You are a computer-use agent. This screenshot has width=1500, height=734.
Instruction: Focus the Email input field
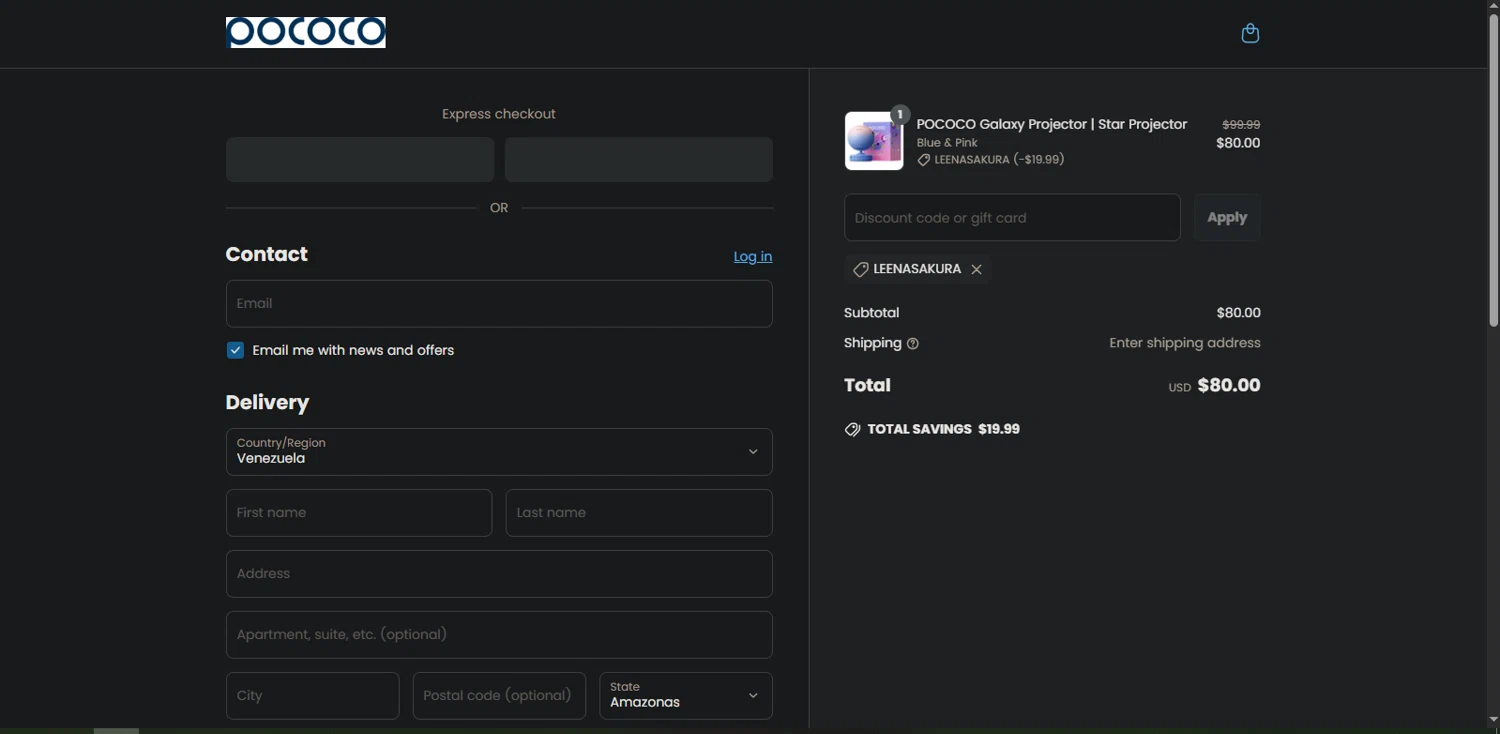click(499, 304)
